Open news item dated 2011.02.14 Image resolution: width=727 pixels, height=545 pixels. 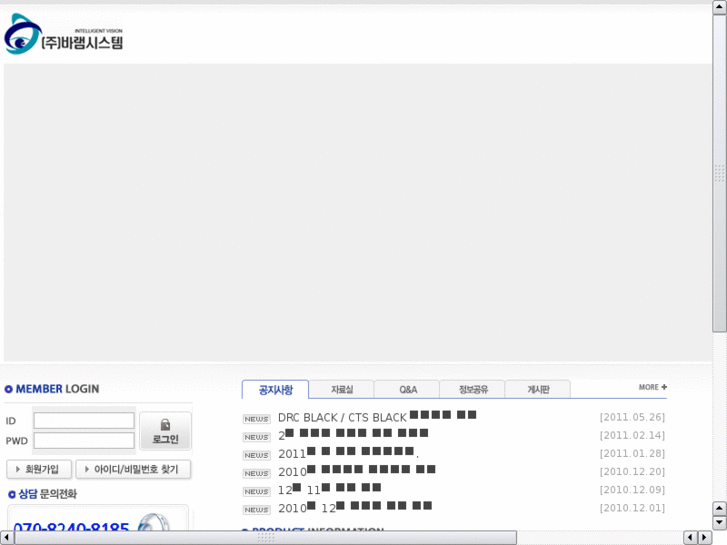pyautogui.click(x=353, y=435)
